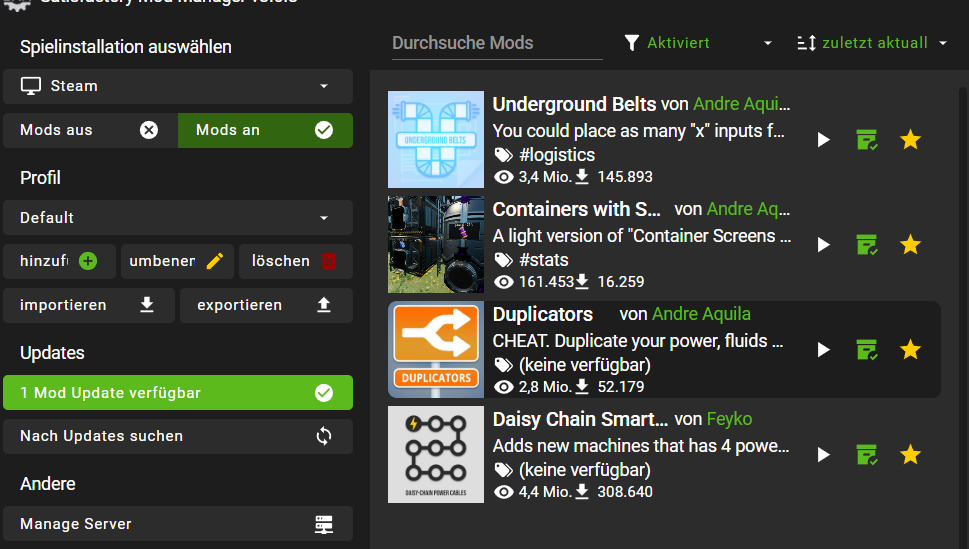This screenshot has width=969, height=549.
Task: Click author link Feyko
Action: 729,419
